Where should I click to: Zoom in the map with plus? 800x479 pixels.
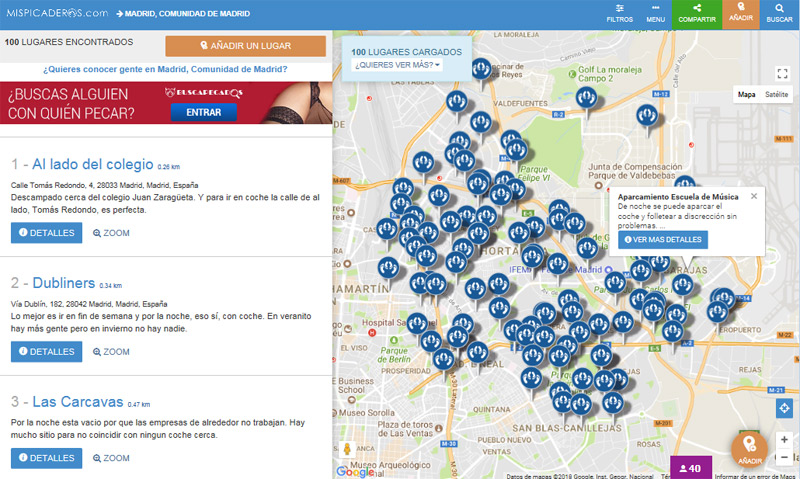click(784, 440)
